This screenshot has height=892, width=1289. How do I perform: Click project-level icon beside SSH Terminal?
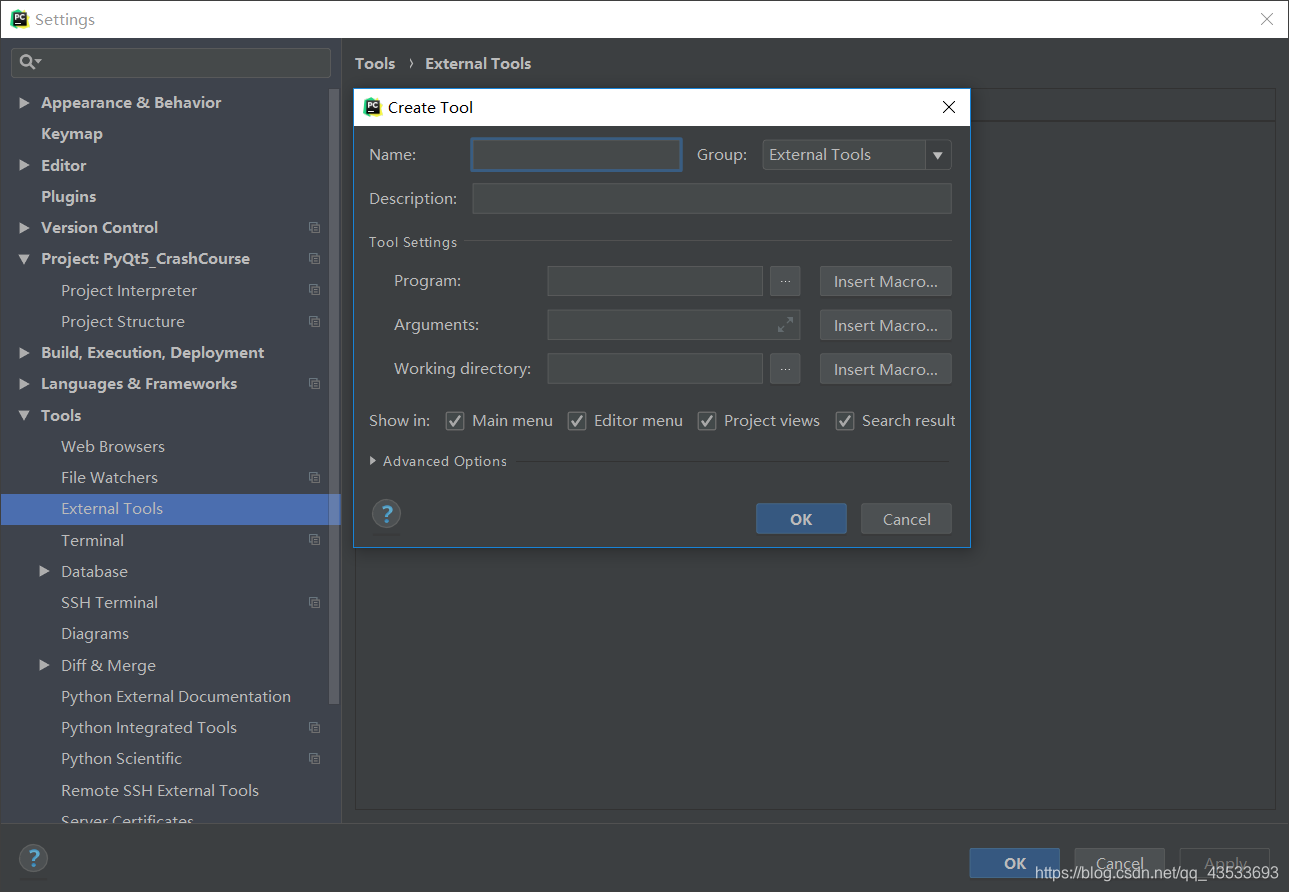pyautogui.click(x=315, y=603)
